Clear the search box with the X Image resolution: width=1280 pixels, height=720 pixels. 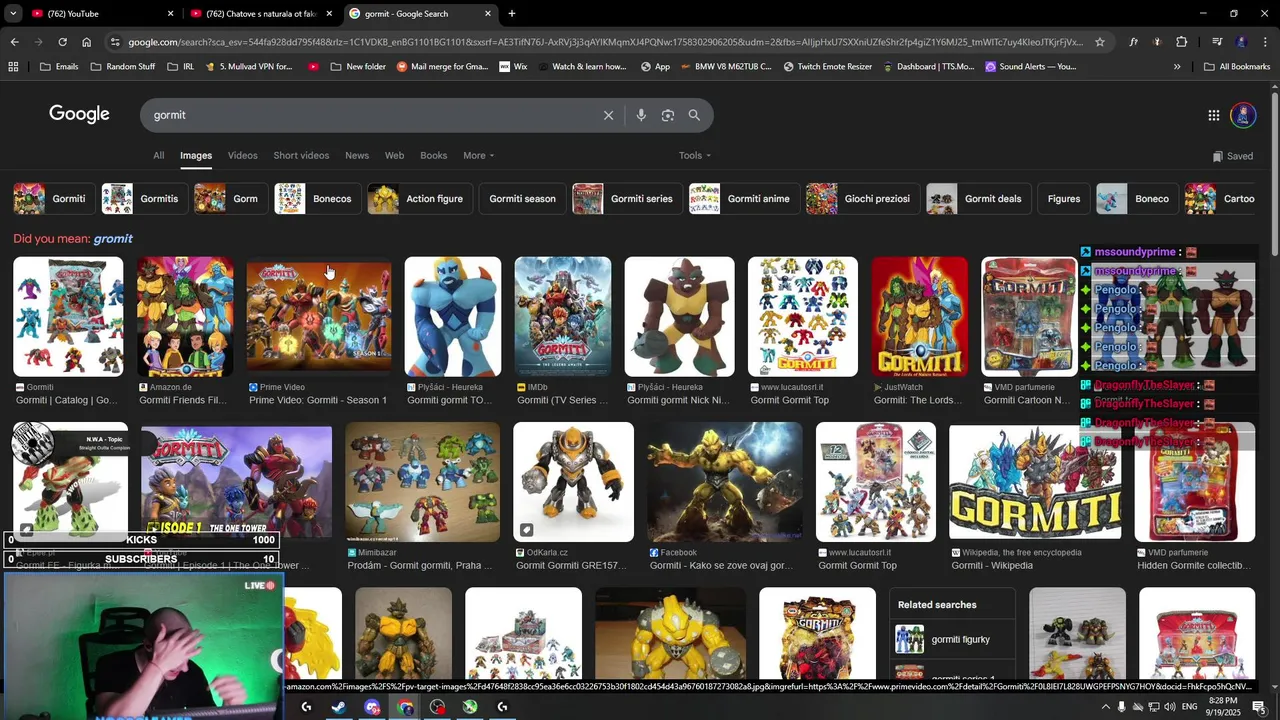(608, 115)
